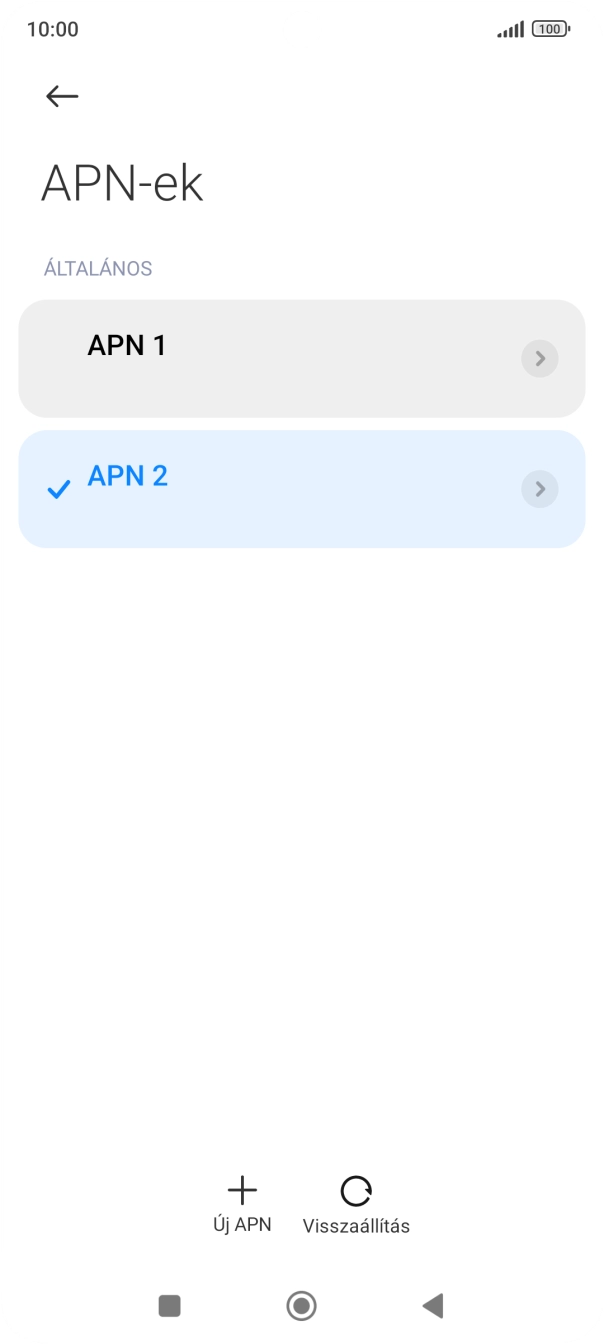Tap the 10:00 clock in status bar
Viewport: 604px width, 1344px height.
[x=53, y=30]
